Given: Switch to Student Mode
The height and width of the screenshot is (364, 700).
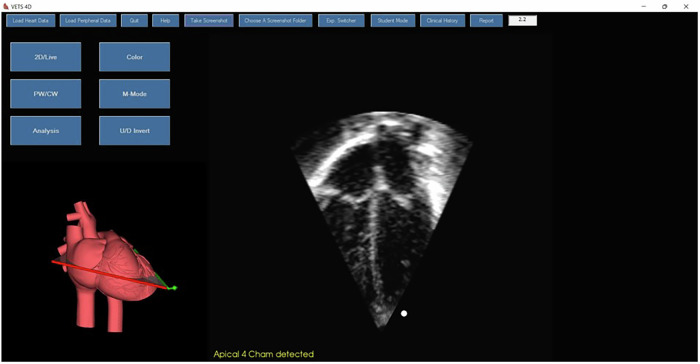Looking at the screenshot, I should coord(393,21).
